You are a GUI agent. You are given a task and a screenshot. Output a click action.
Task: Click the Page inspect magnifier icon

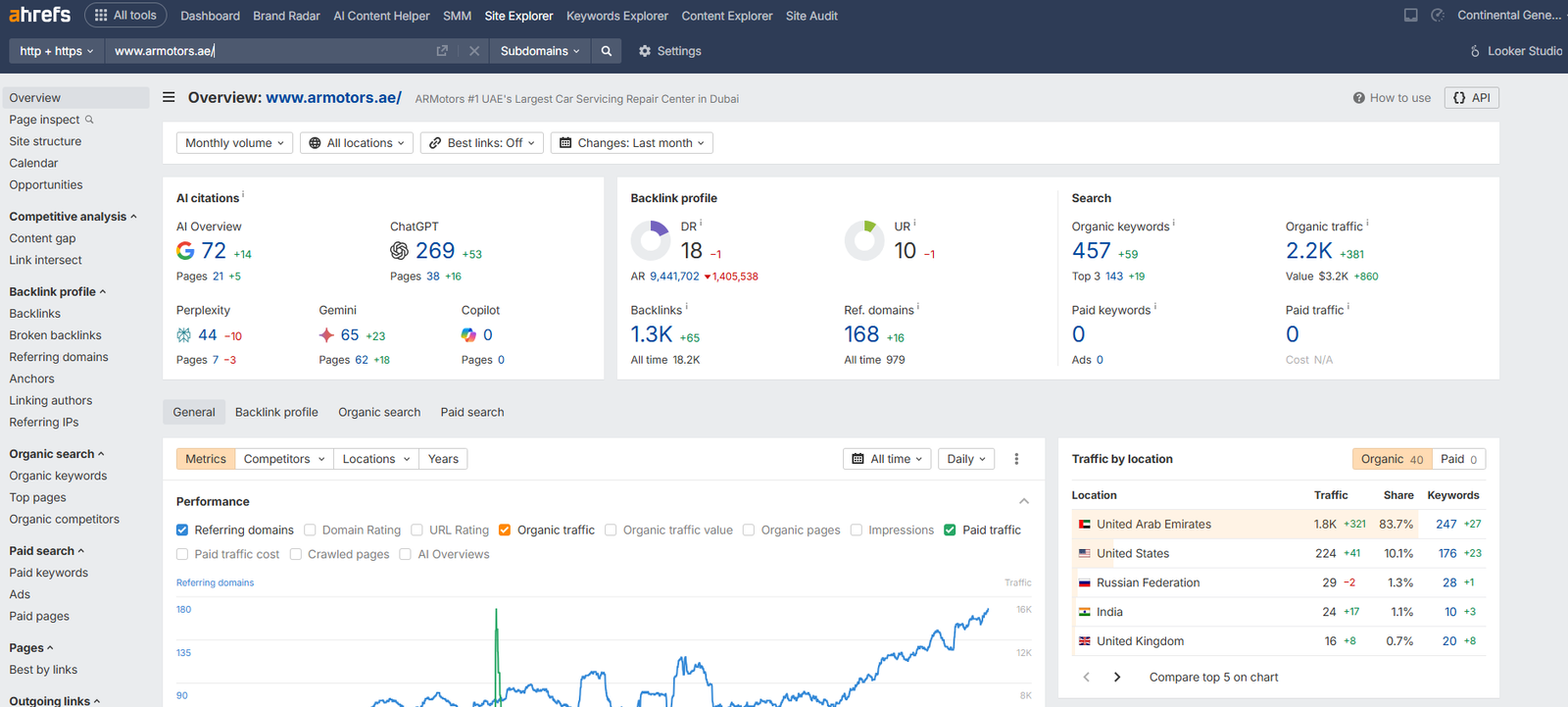point(89,120)
